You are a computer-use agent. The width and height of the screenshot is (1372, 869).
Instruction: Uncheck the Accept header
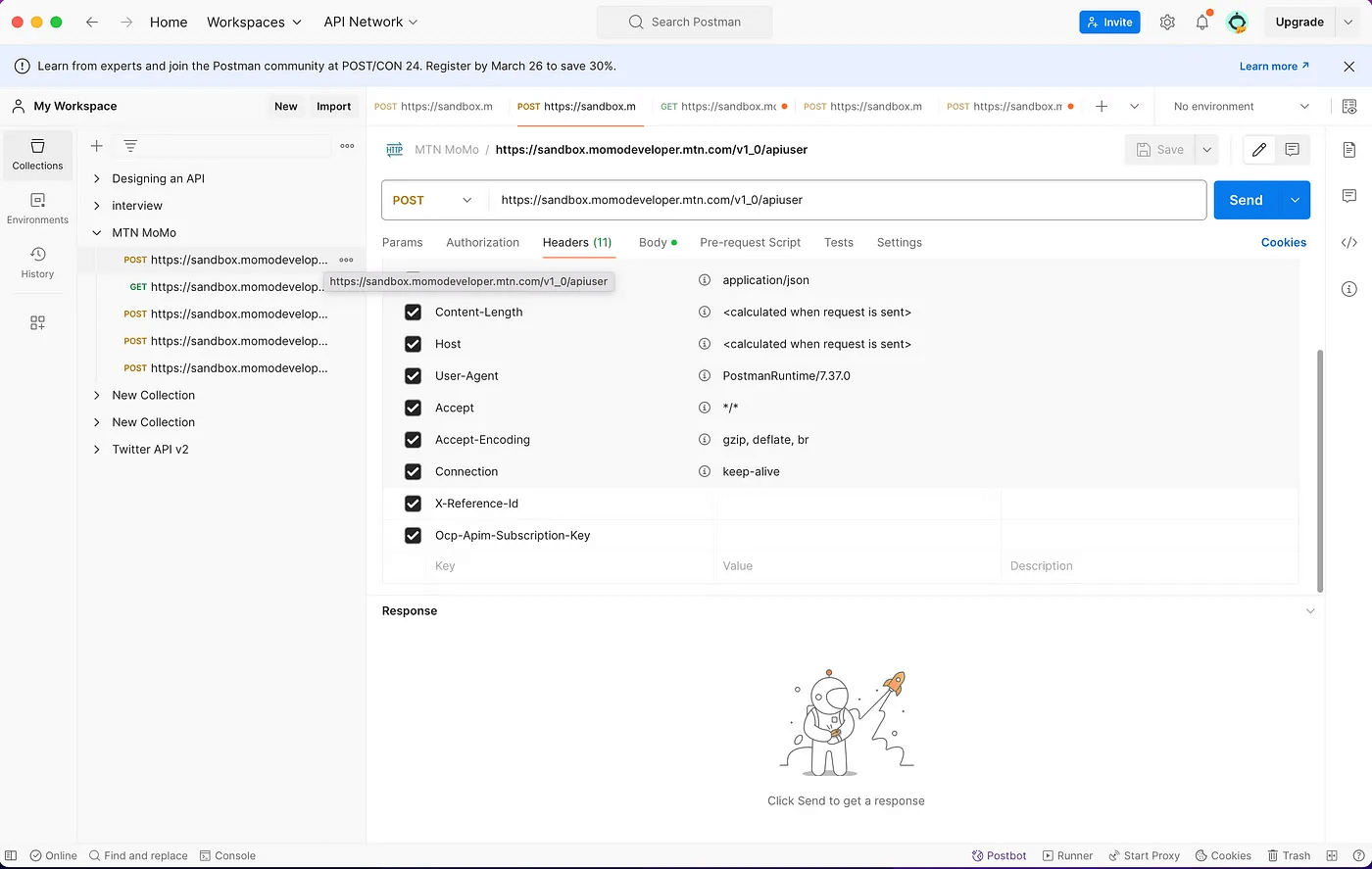413,408
